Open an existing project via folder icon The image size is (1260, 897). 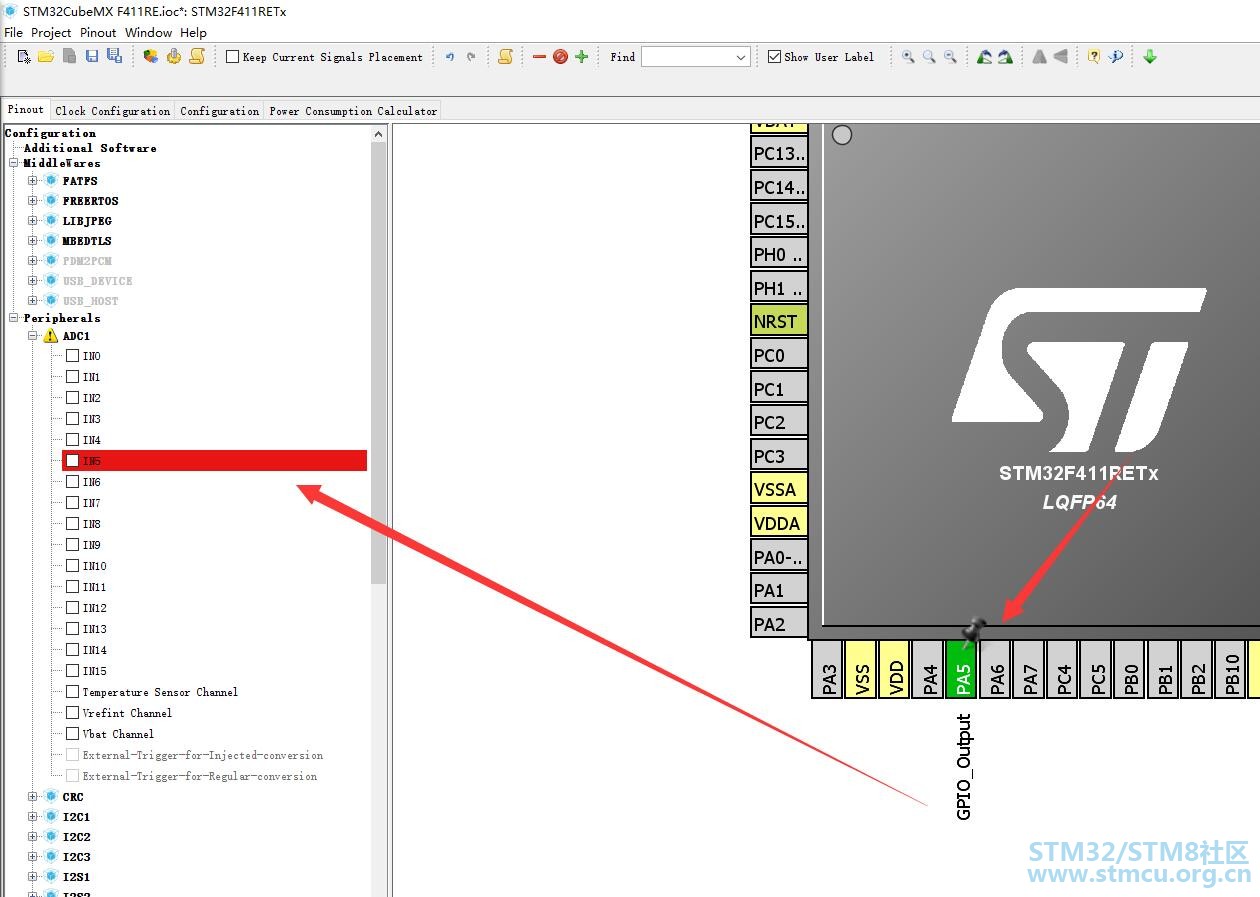[x=46, y=57]
